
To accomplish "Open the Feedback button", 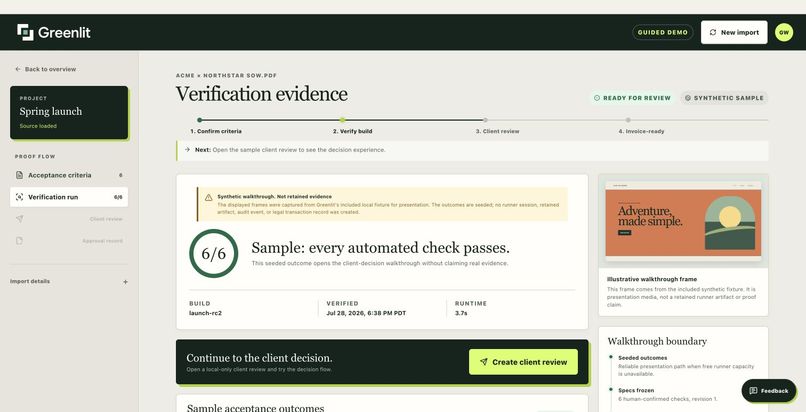I will 768,391.
